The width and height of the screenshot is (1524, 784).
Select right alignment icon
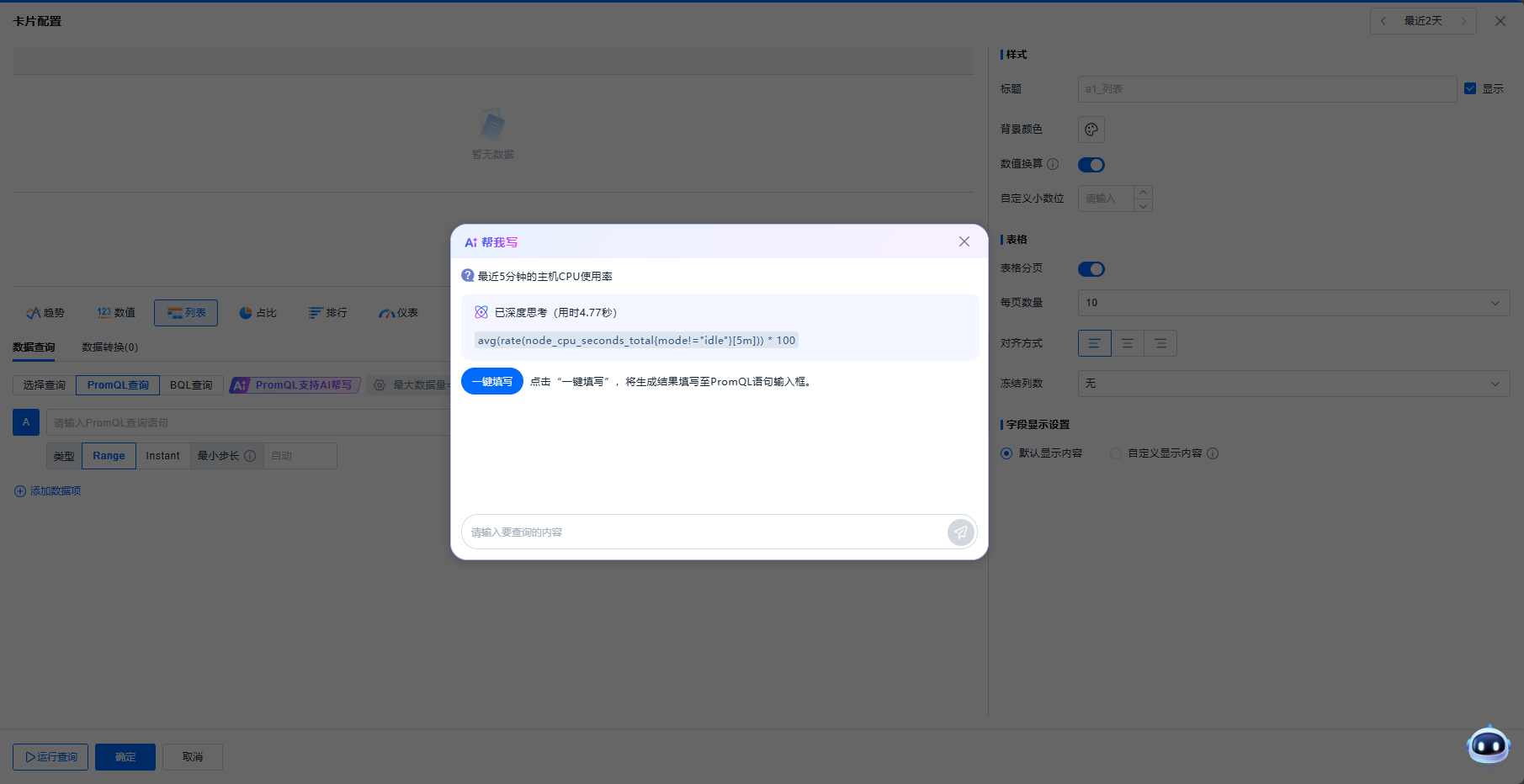coord(1160,343)
